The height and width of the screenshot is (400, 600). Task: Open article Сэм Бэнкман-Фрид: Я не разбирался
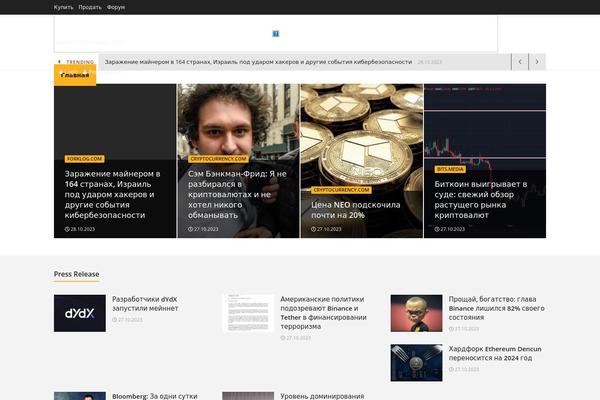(x=237, y=194)
